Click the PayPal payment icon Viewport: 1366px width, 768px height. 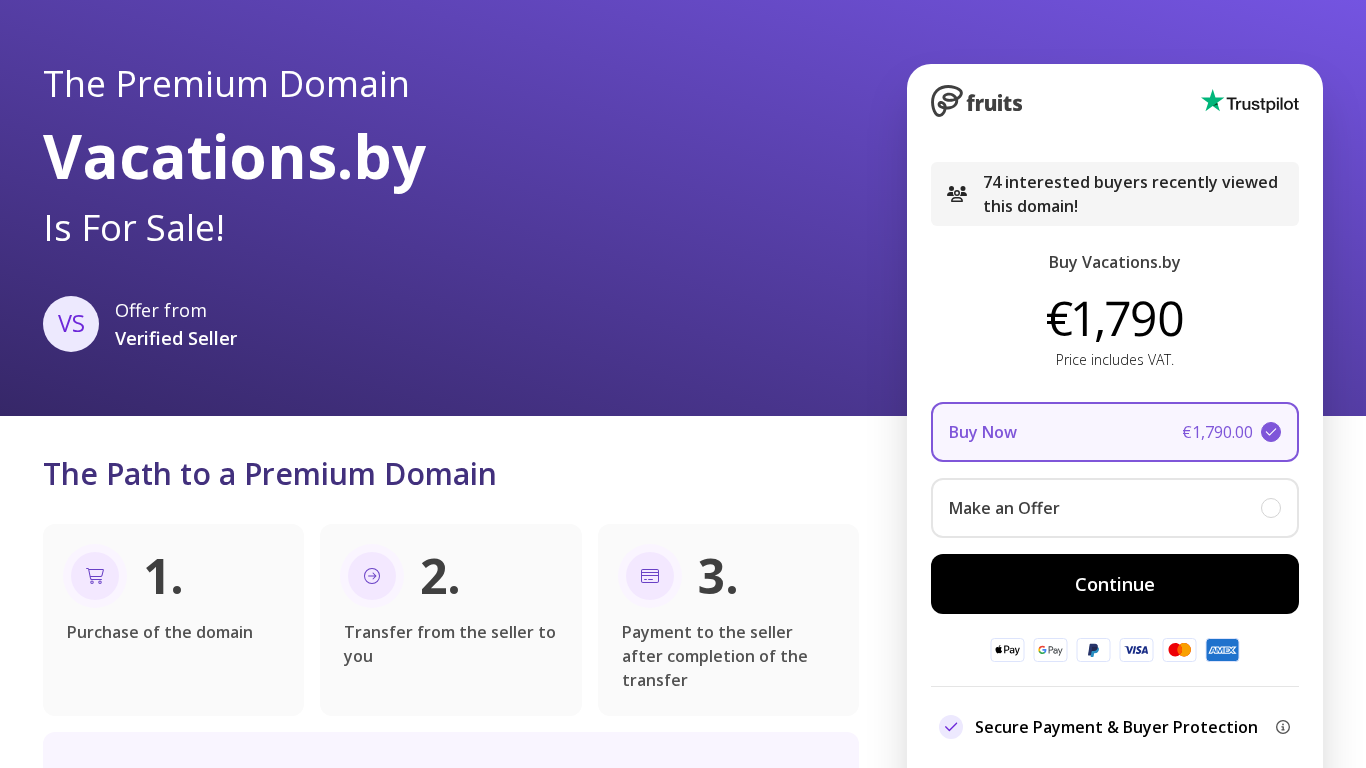1093,650
